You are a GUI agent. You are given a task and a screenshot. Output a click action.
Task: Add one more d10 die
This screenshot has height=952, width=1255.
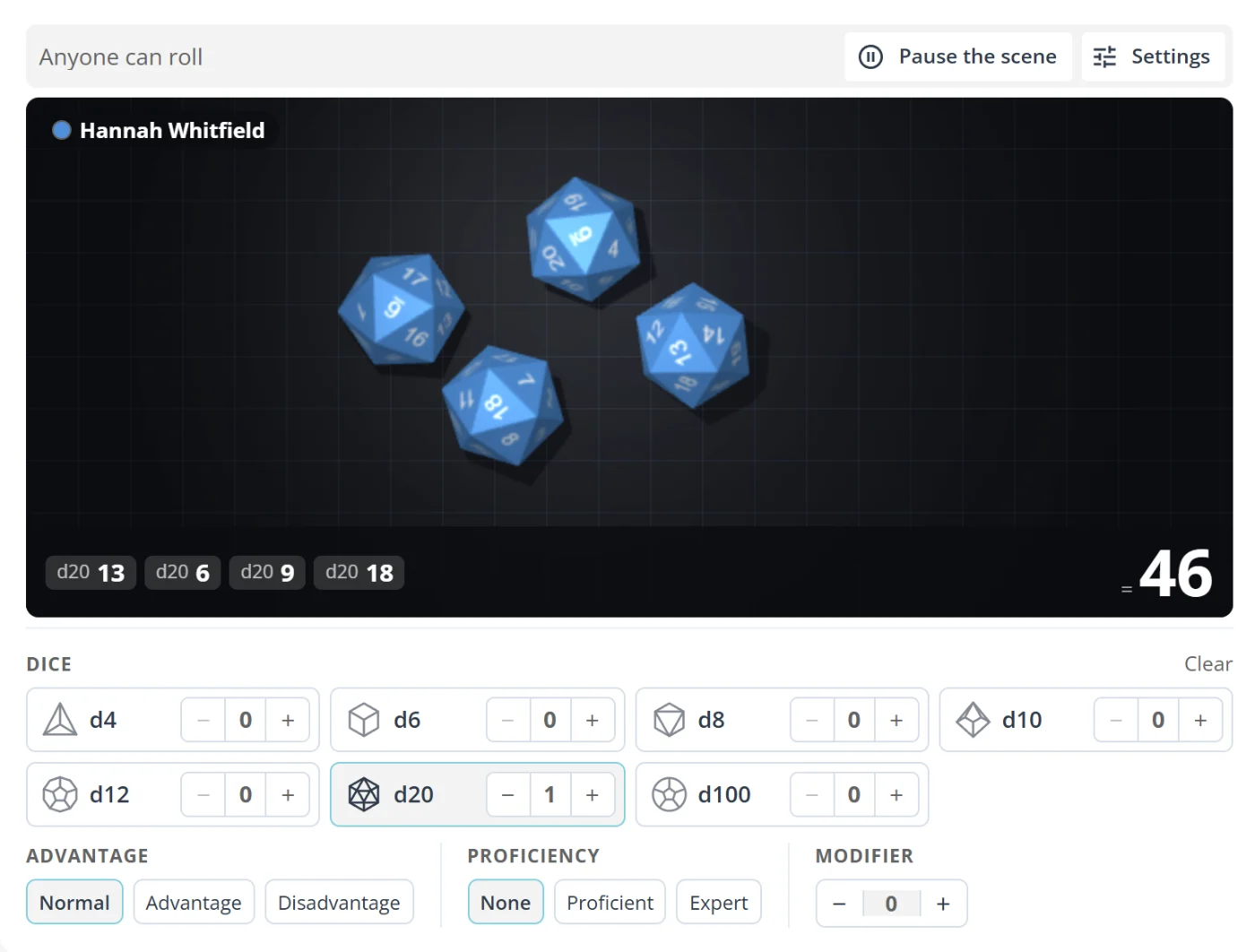click(x=1200, y=720)
